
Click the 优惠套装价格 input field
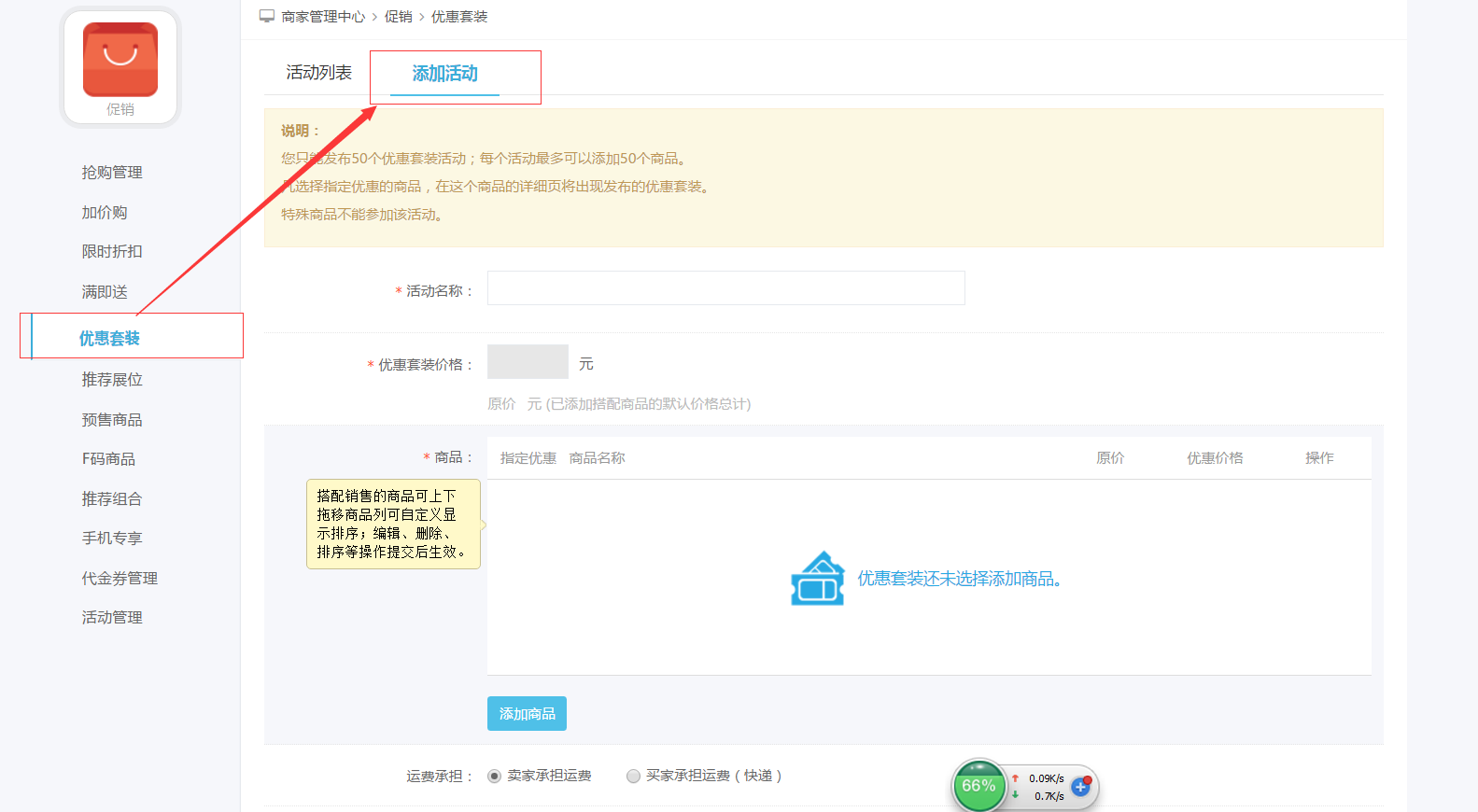pos(528,362)
